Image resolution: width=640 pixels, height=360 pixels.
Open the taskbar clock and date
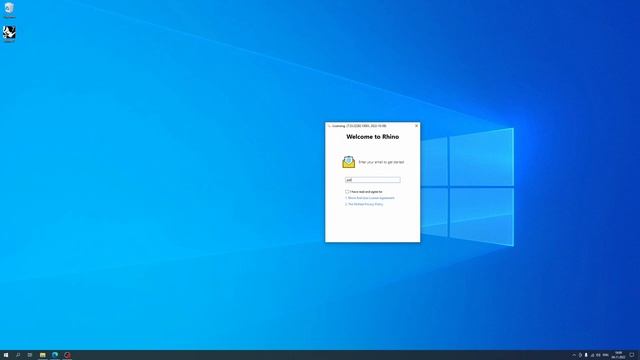(x=618, y=355)
